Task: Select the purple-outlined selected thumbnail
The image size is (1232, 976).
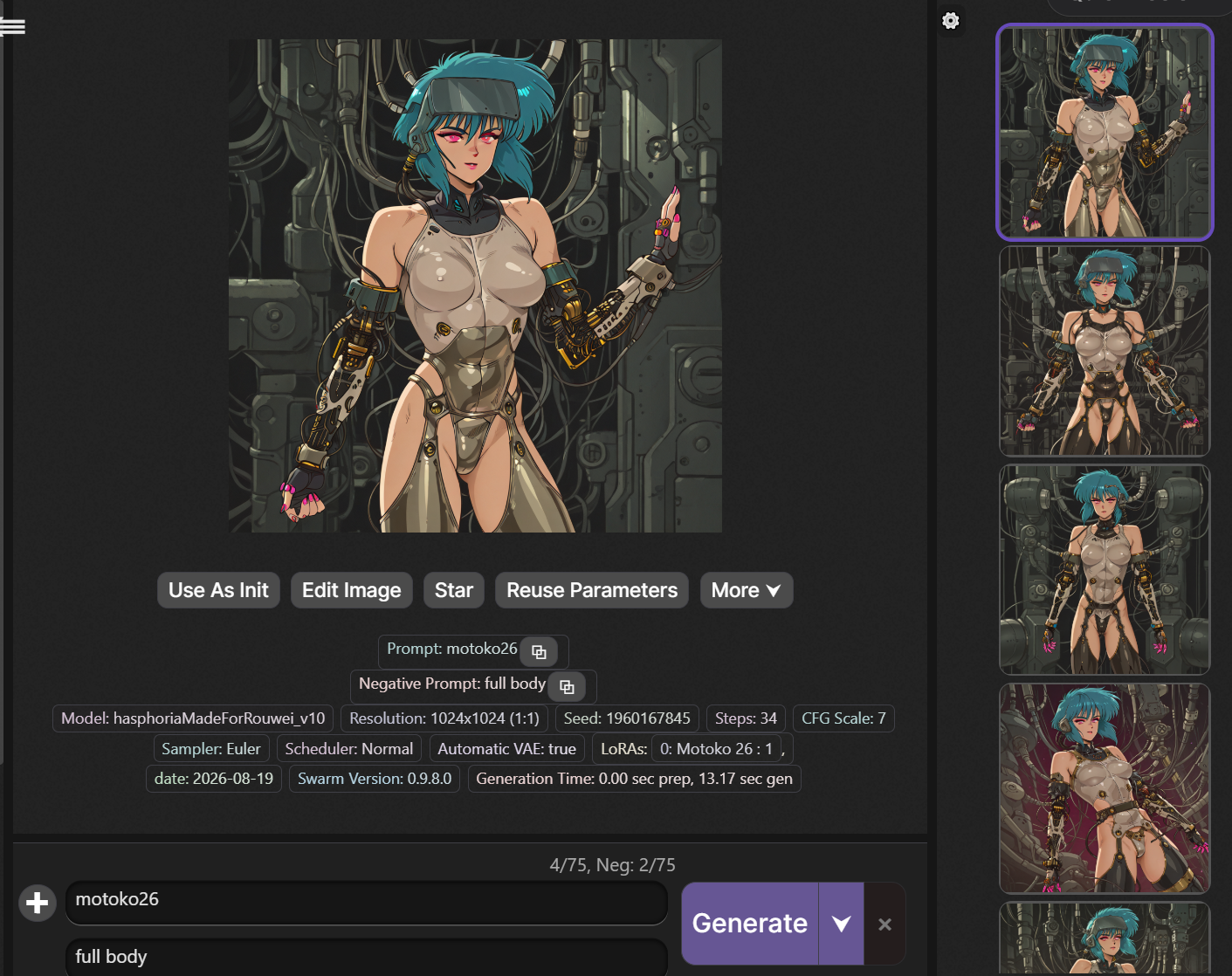Action: click(1105, 132)
